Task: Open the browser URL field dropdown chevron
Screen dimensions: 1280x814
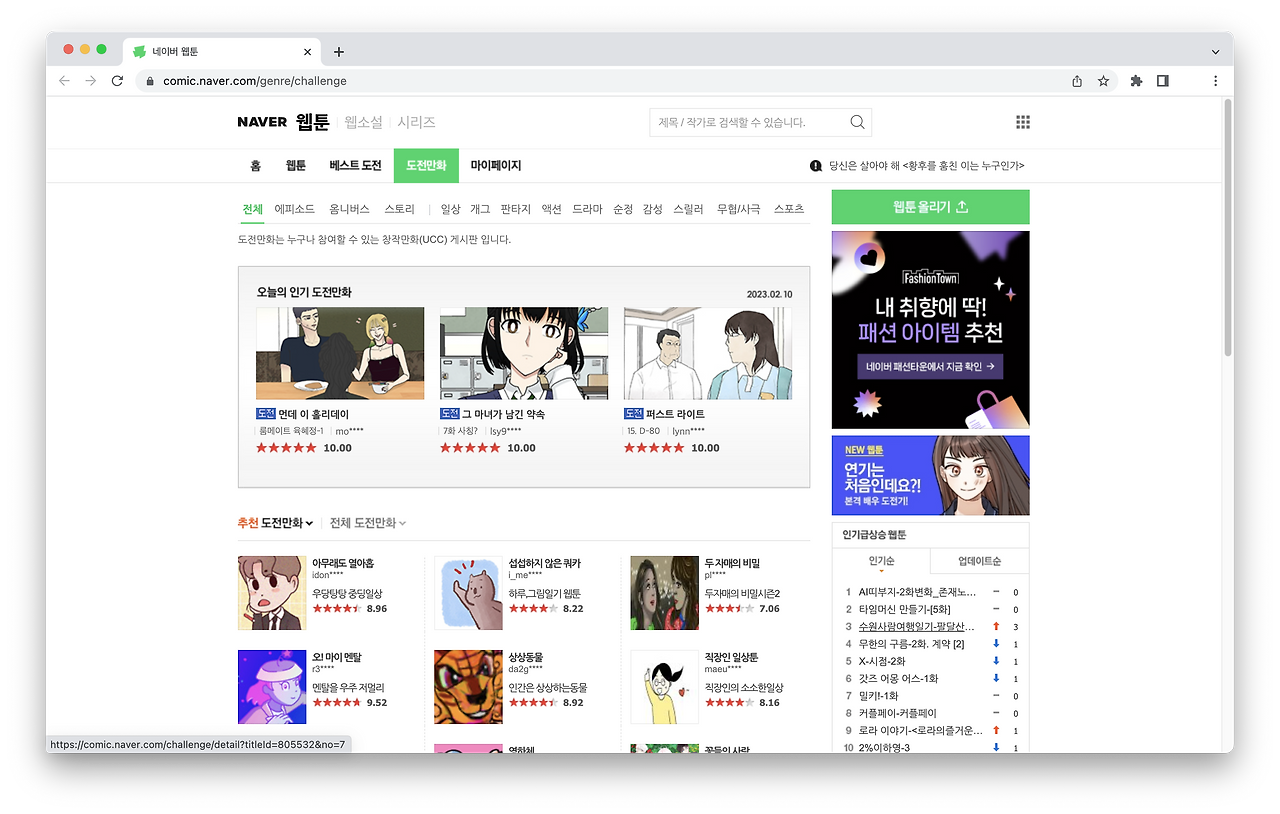Action: (1213, 51)
